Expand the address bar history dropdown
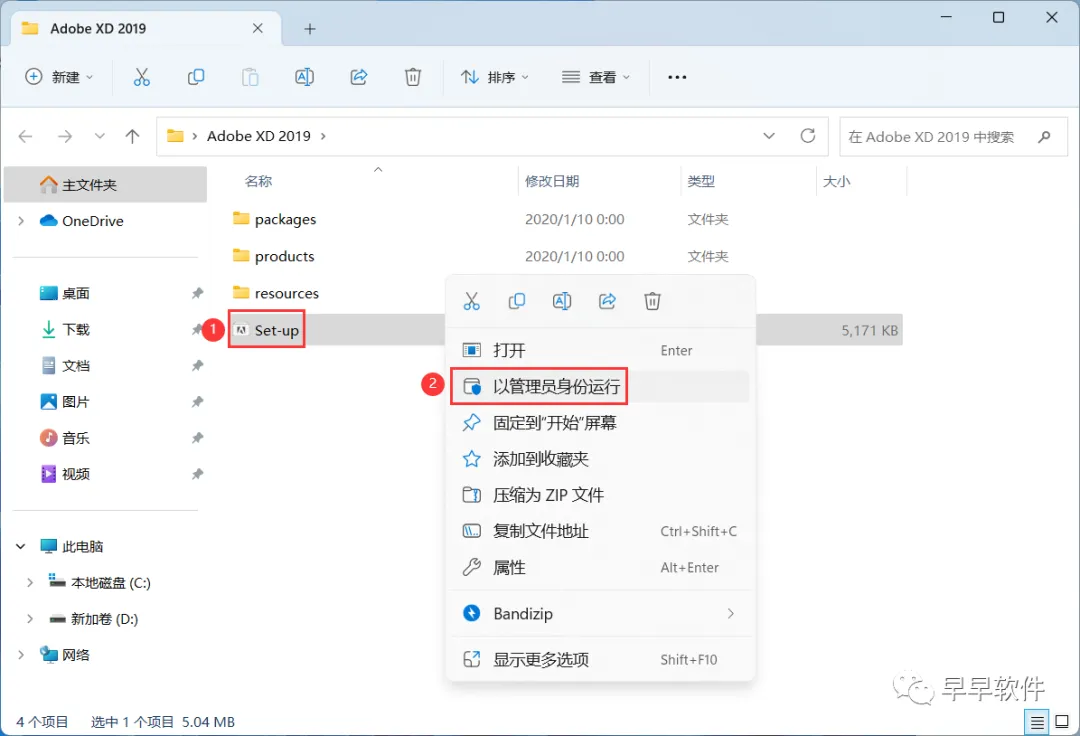 769,136
